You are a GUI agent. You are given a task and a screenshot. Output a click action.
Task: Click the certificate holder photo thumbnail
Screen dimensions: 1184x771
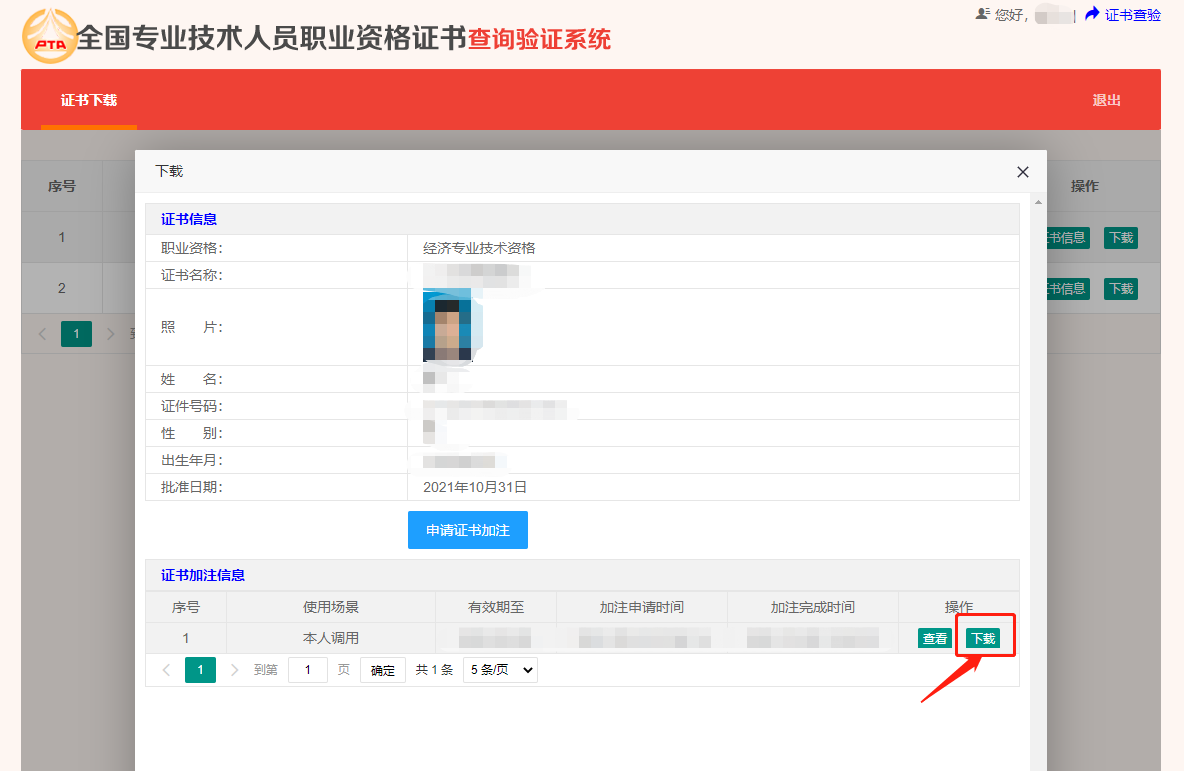click(447, 327)
